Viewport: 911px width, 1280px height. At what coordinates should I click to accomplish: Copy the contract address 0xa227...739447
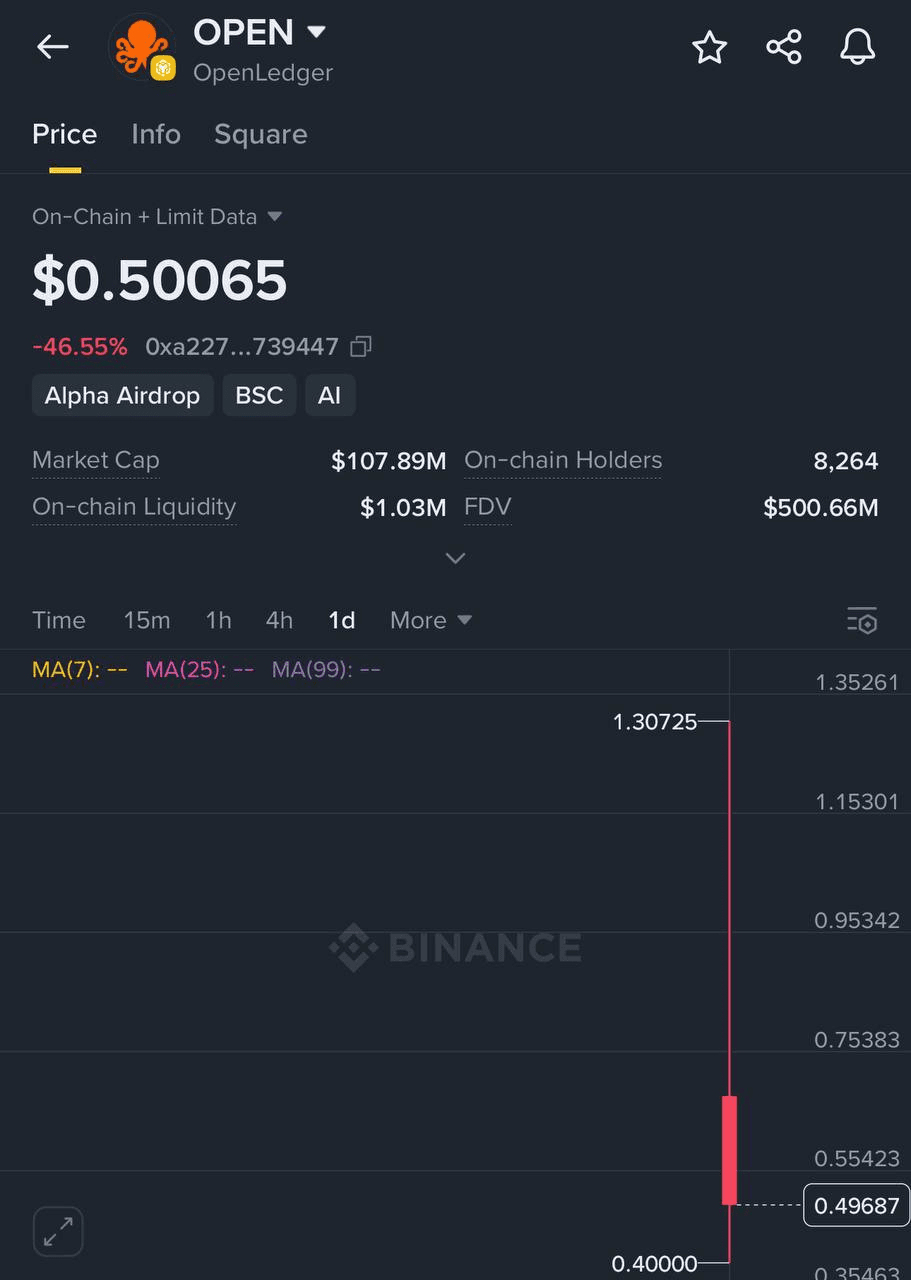[x=361, y=347]
